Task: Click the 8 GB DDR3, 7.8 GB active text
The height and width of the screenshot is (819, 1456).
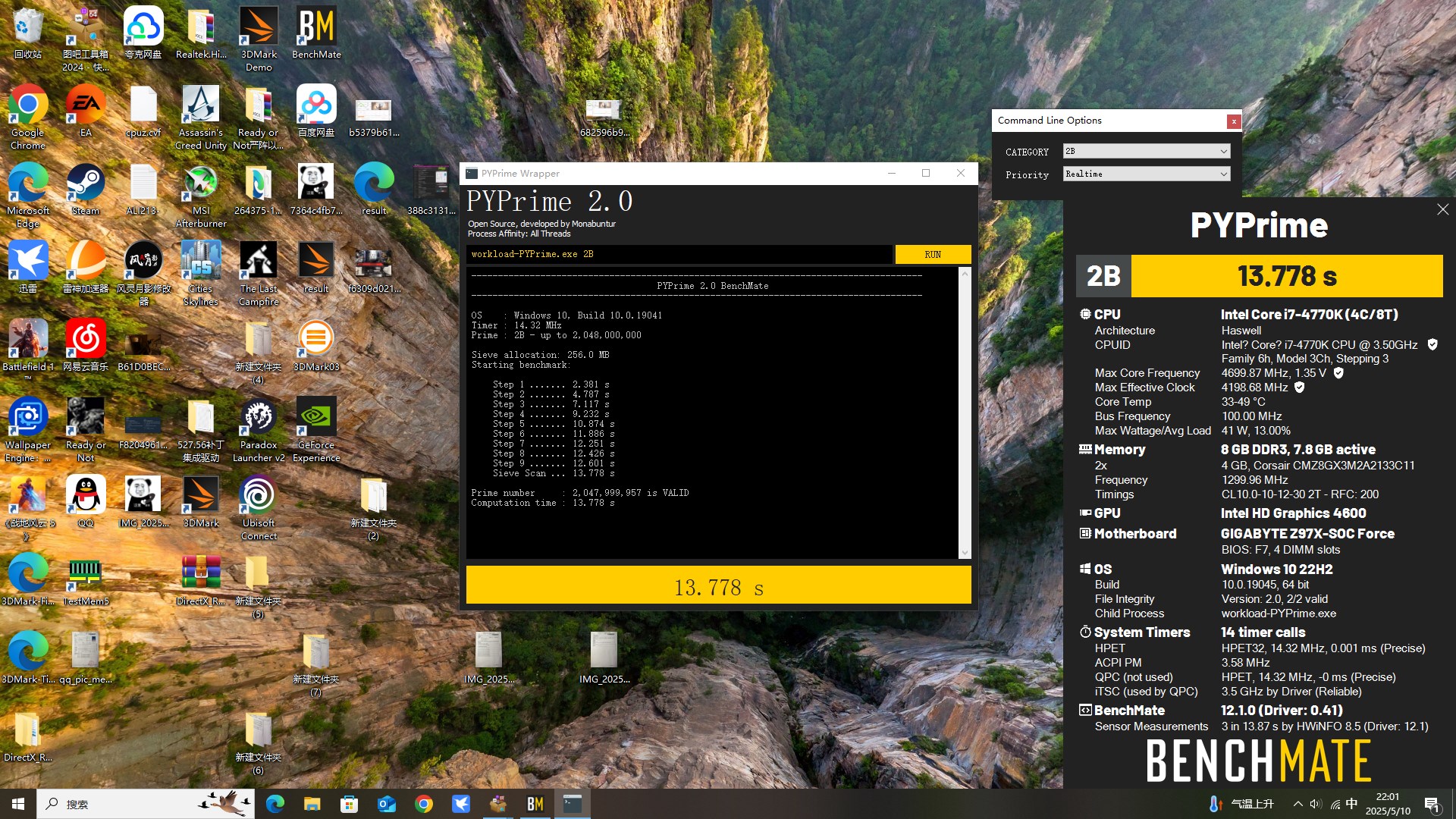Action: pyautogui.click(x=1298, y=449)
